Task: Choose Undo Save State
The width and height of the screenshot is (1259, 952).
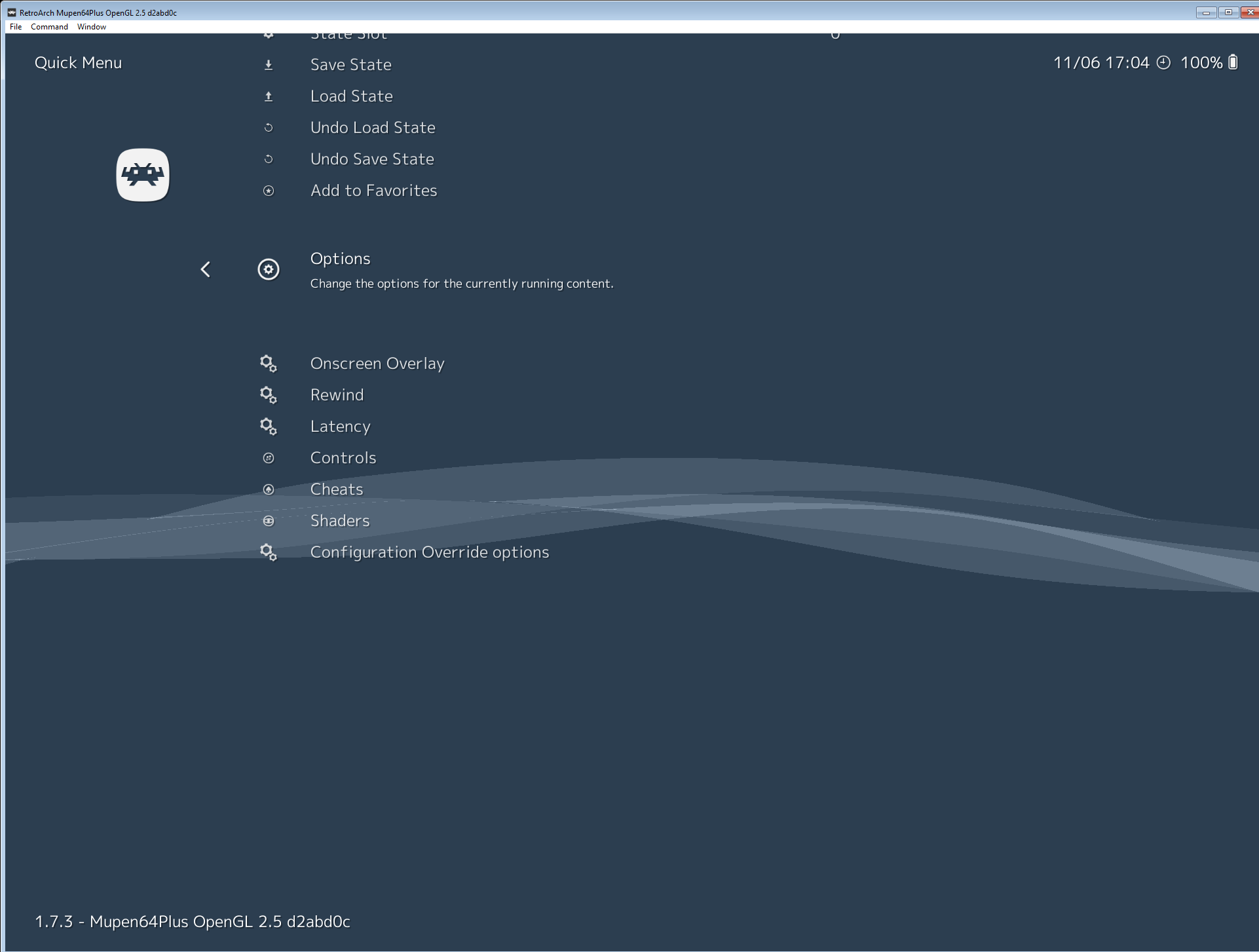Action: (x=372, y=159)
